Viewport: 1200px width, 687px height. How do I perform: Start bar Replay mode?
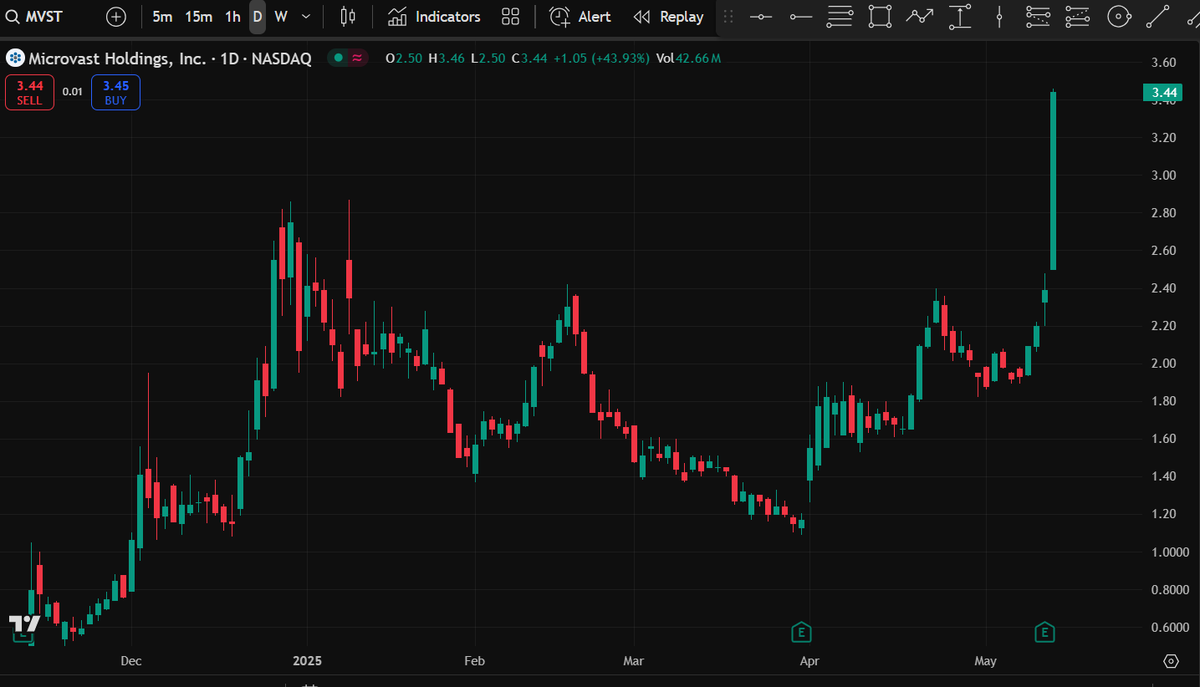tap(669, 17)
